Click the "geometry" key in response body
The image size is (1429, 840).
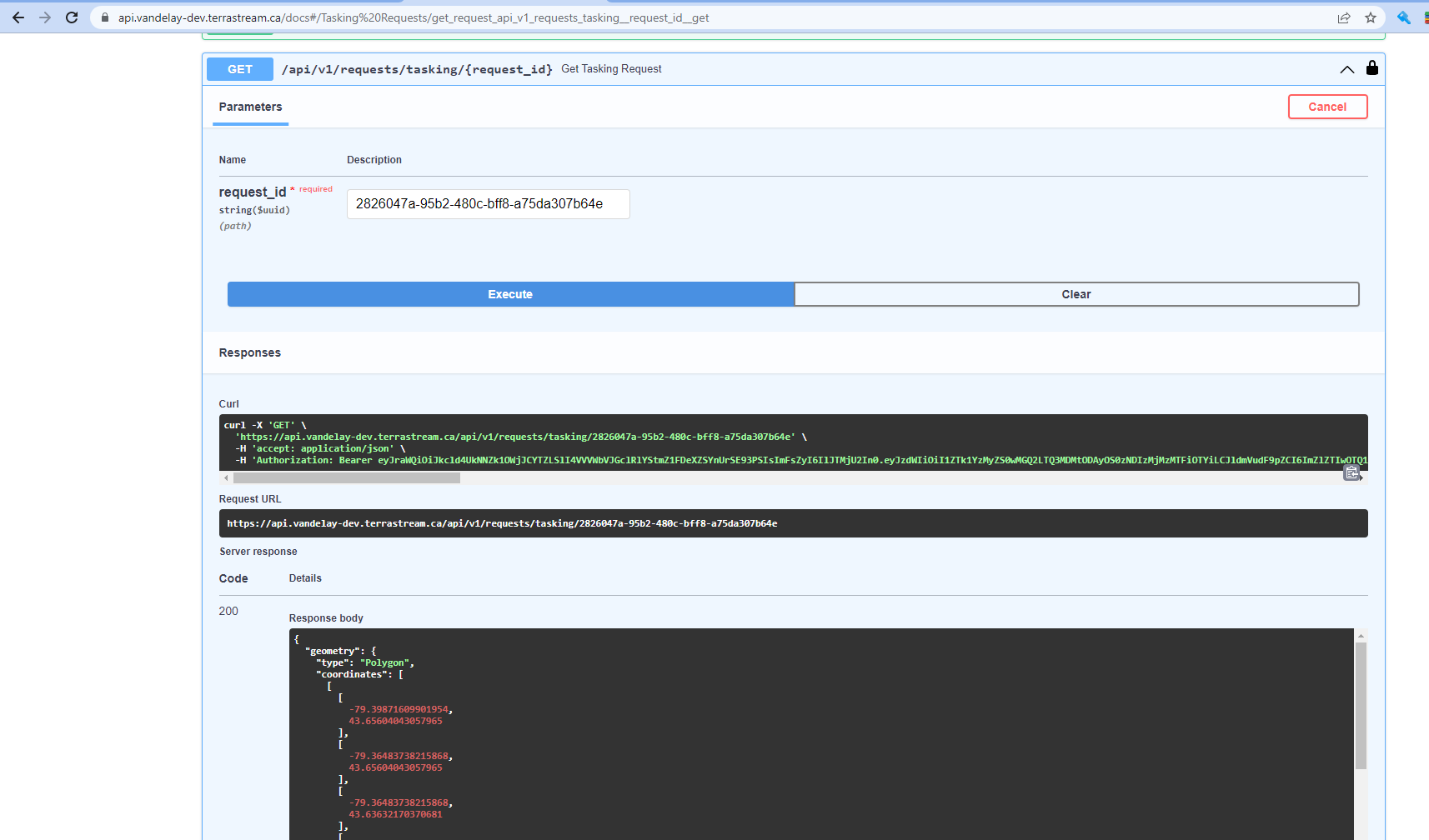333,652
